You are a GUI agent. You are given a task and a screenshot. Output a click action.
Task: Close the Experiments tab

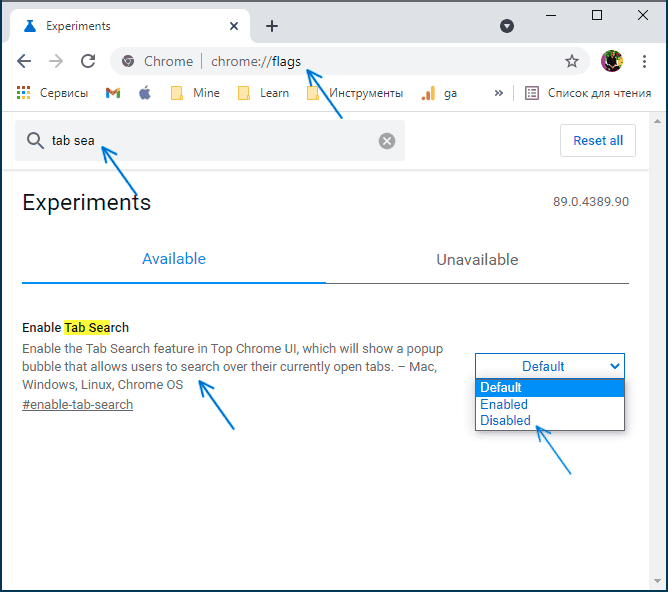pos(233,26)
